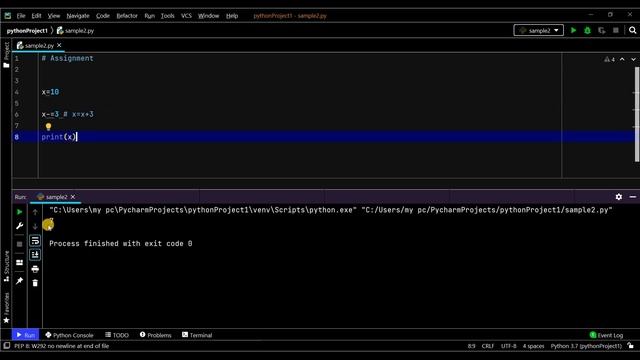This screenshot has height=360, width=640.
Task: Place cursor on line 4 x=10
Action: [50, 92]
